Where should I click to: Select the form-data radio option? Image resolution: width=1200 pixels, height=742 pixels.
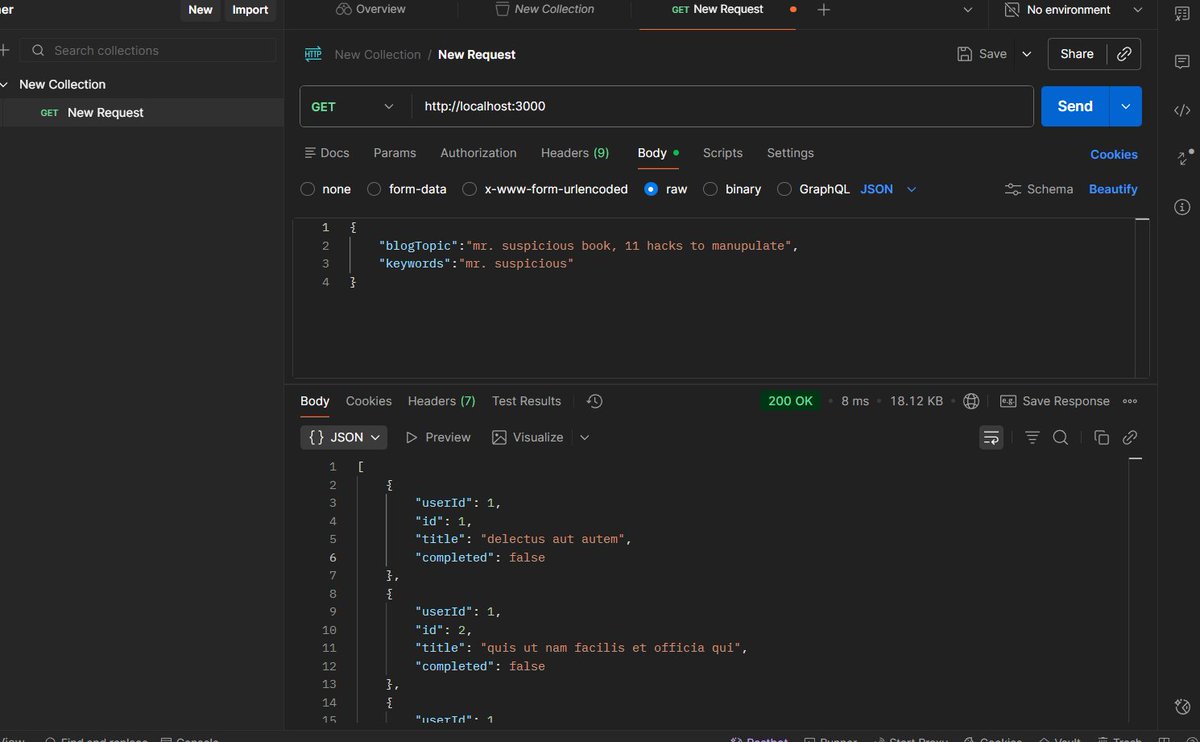374,189
